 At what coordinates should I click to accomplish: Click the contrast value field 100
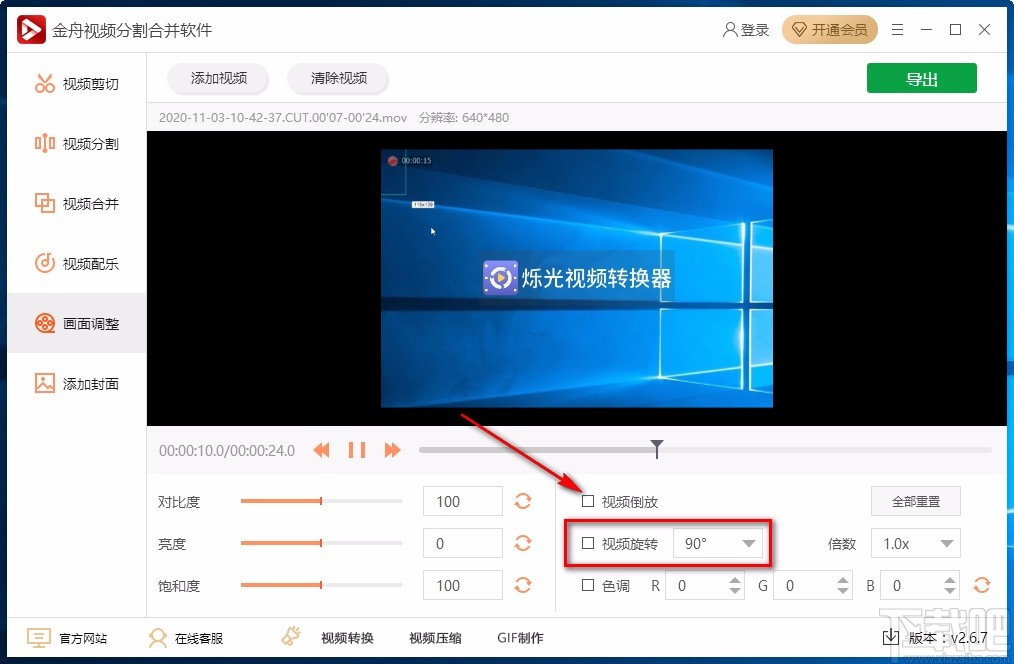click(x=462, y=501)
